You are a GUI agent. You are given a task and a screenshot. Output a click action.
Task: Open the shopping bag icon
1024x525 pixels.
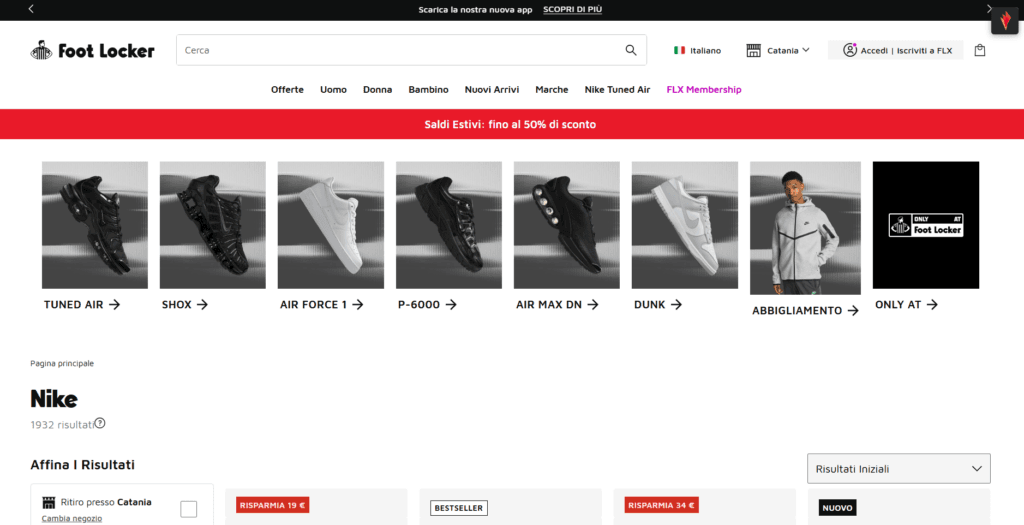980,50
